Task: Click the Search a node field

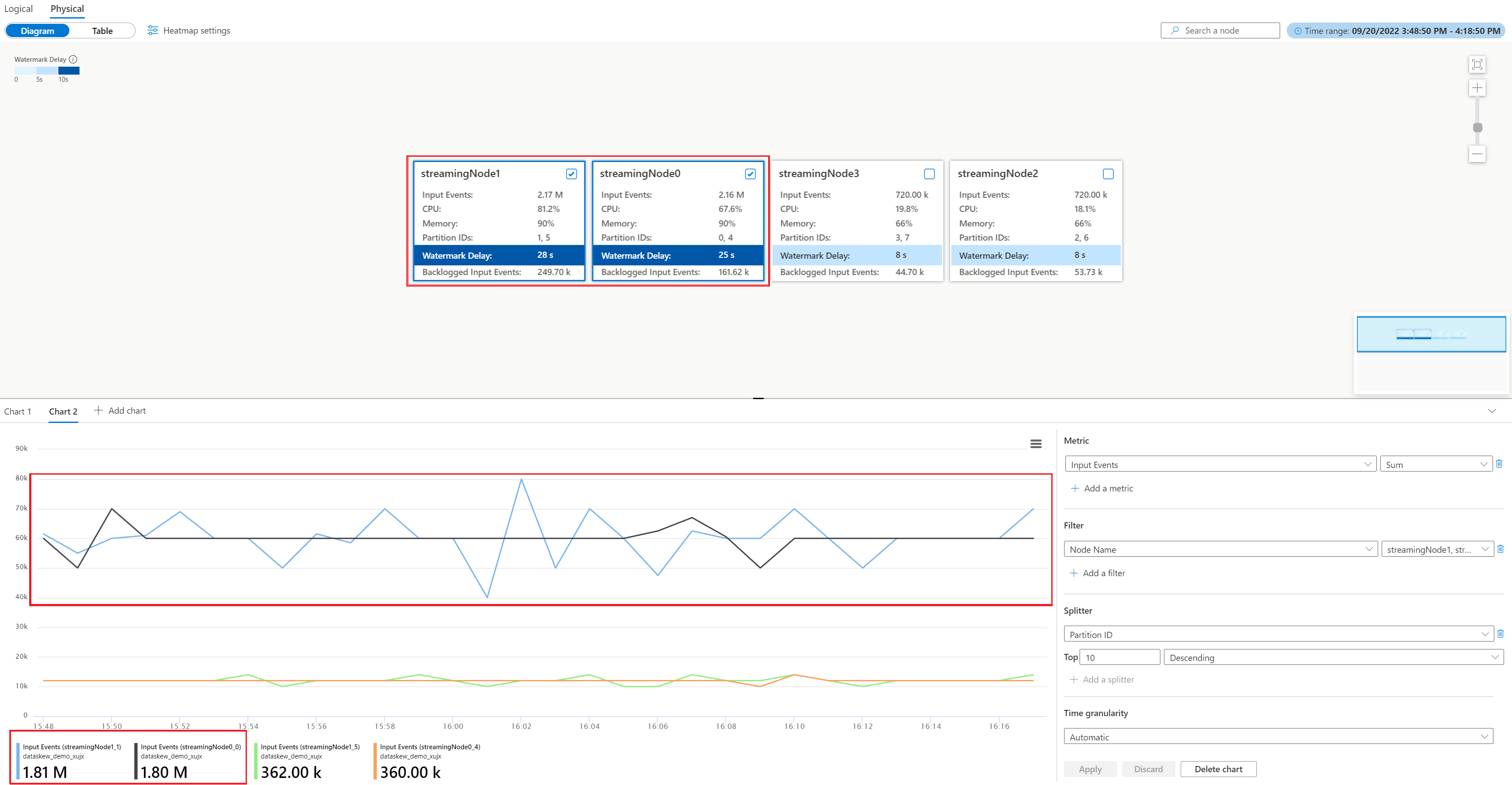Action: [1220, 30]
